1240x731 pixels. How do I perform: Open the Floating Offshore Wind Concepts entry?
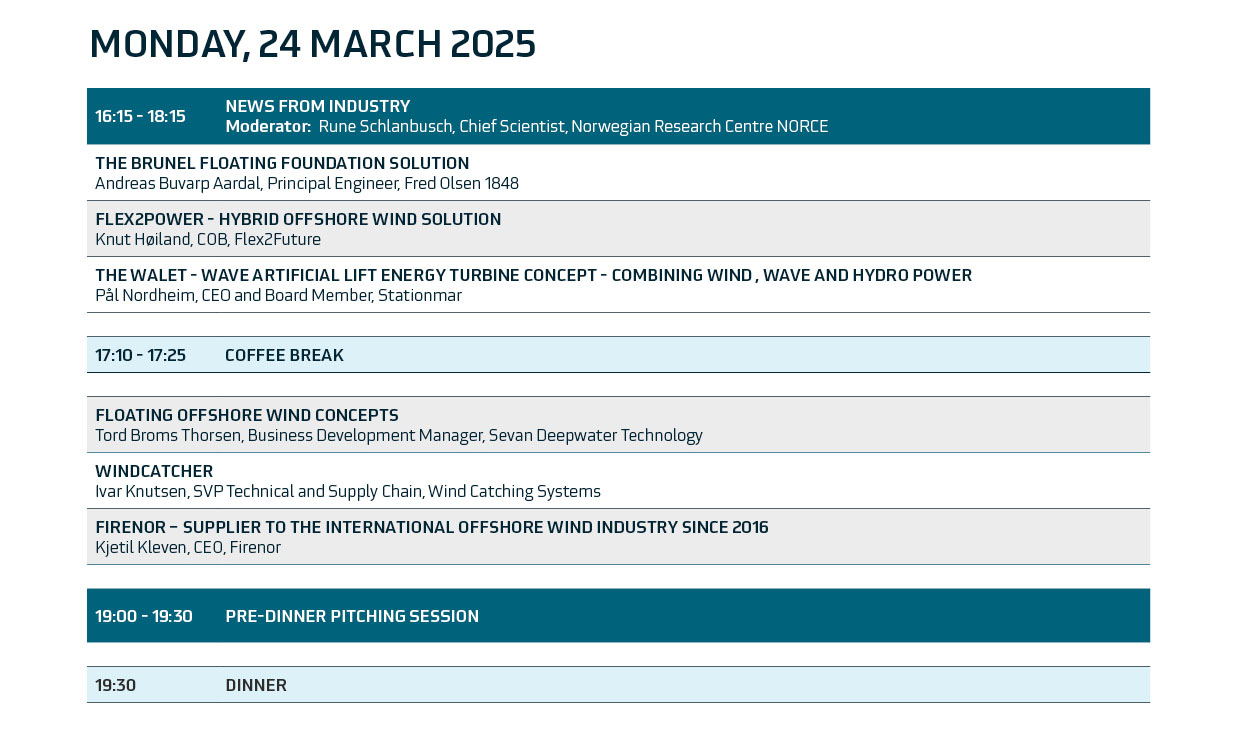coord(246,415)
